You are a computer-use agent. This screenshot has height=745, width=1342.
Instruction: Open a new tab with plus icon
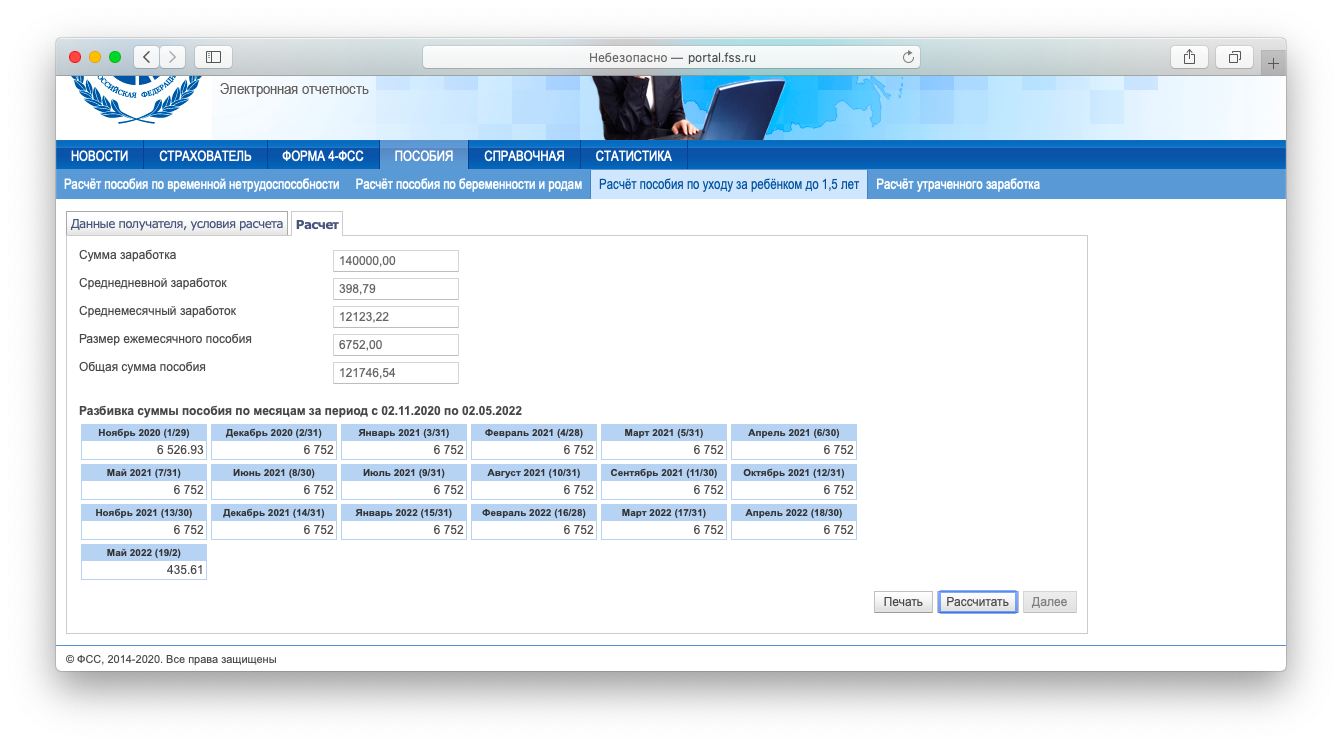(x=1273, y=63)
